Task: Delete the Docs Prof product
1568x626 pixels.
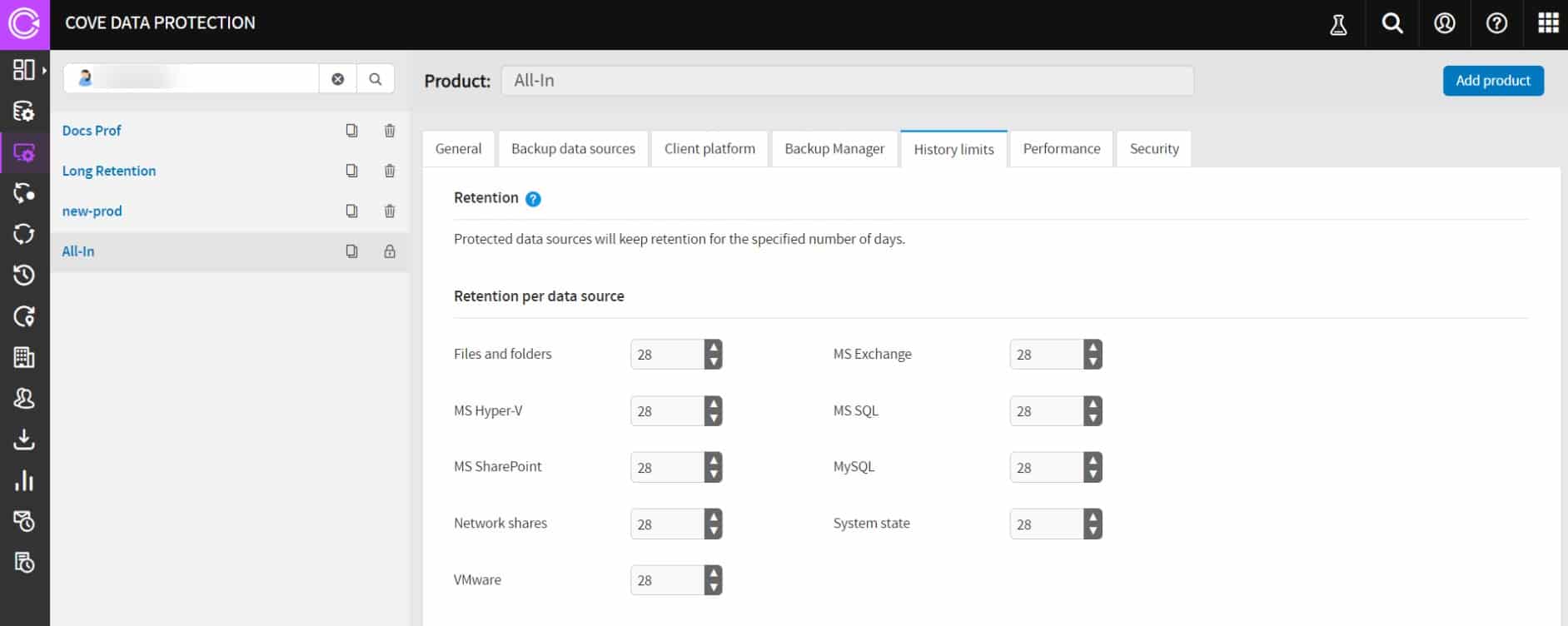Action: click(390, 131)
